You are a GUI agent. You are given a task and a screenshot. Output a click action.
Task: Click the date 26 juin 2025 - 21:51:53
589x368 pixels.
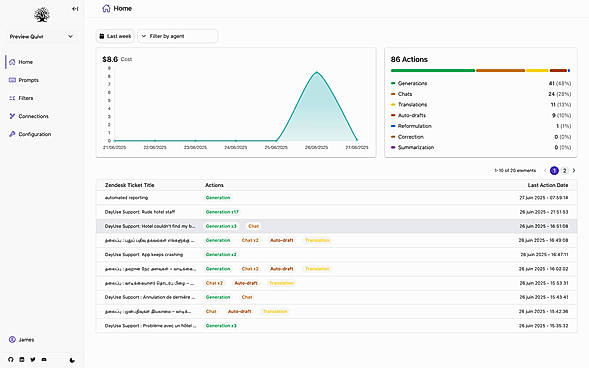pyautogui.click(x=544, y=212)
